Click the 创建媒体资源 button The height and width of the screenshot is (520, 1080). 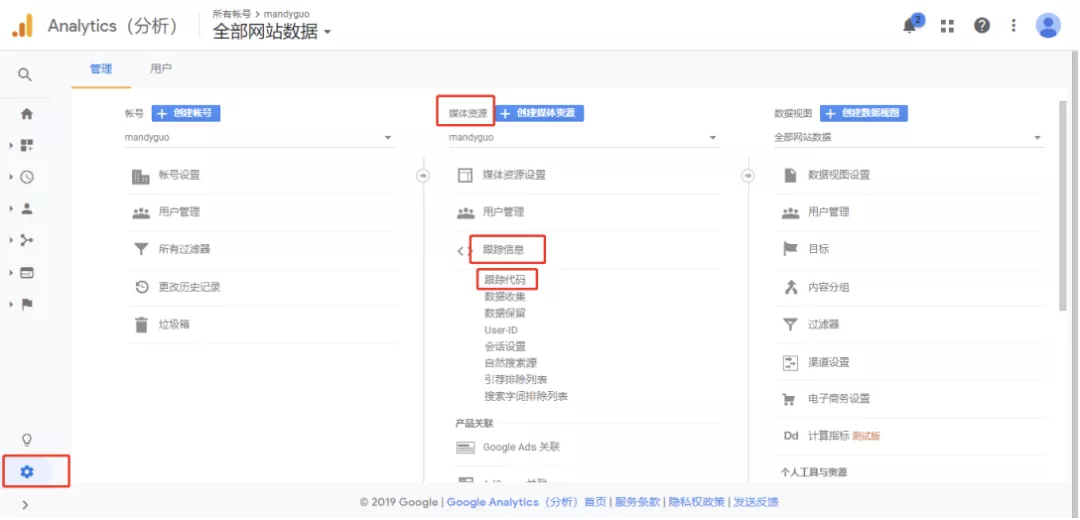pos(539,113)
